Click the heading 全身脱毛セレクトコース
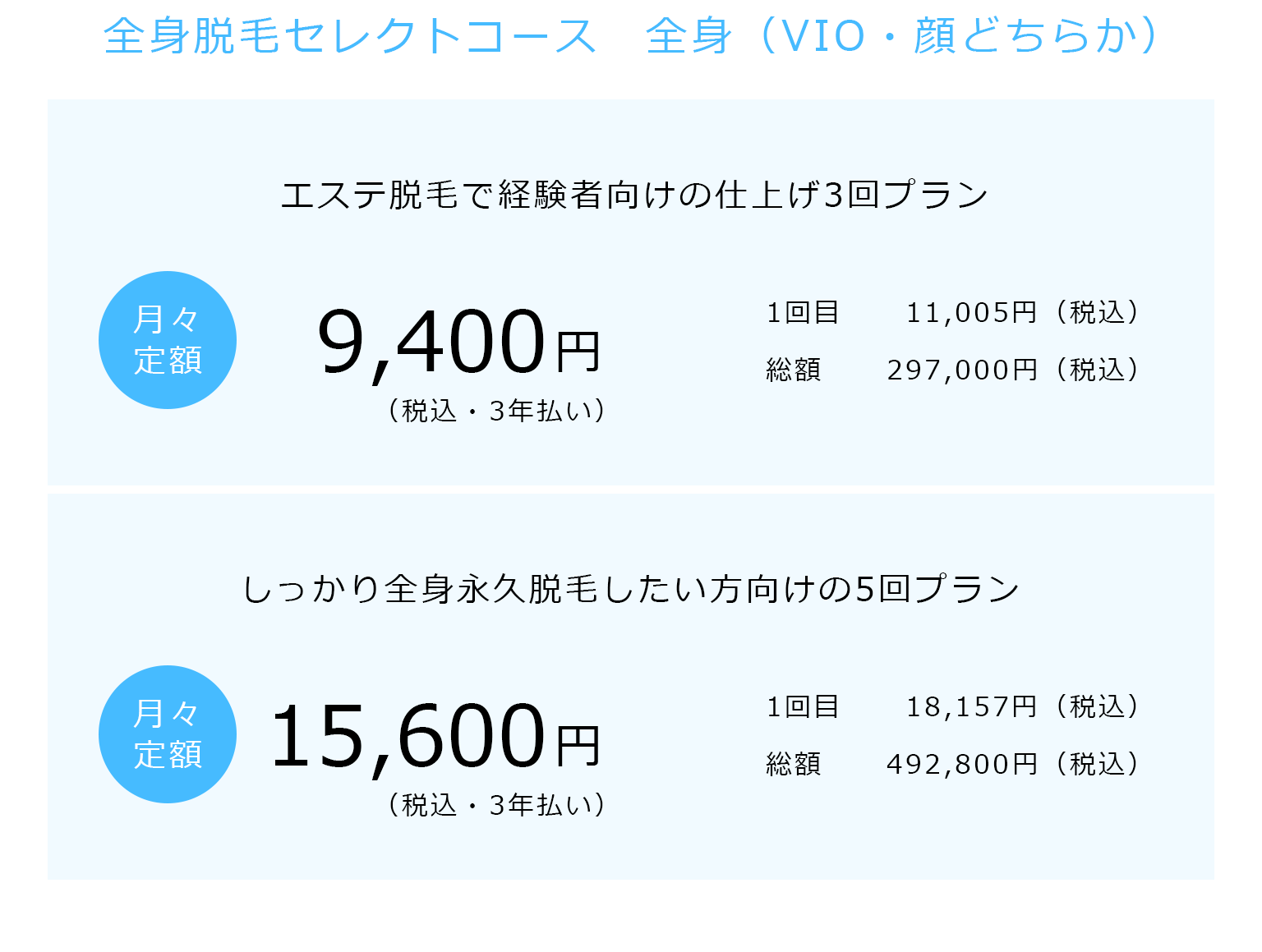1262x952 pixels. coord(350,36)
